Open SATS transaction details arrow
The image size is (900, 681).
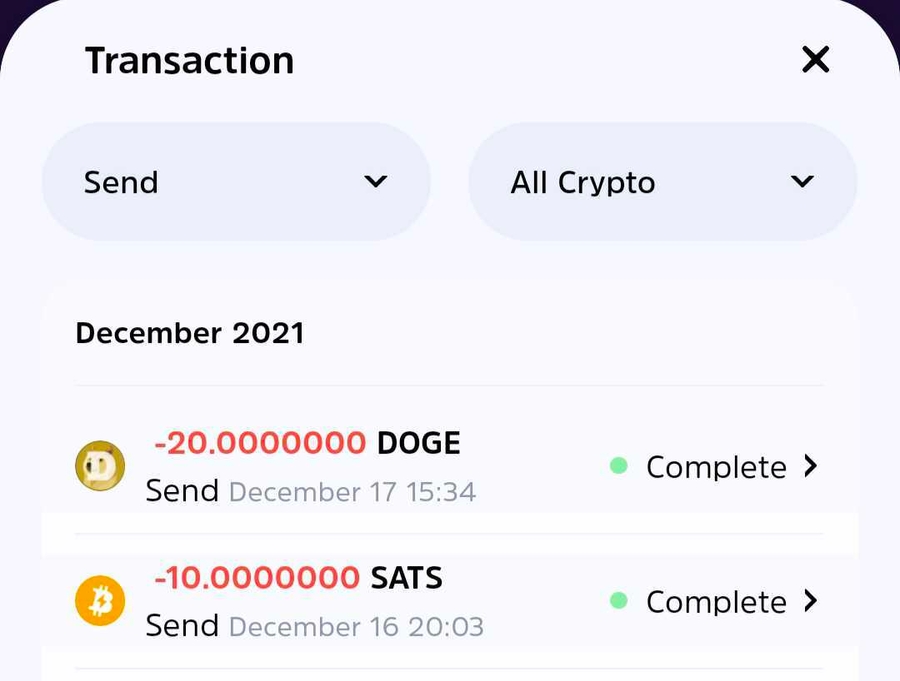(811, 601)
